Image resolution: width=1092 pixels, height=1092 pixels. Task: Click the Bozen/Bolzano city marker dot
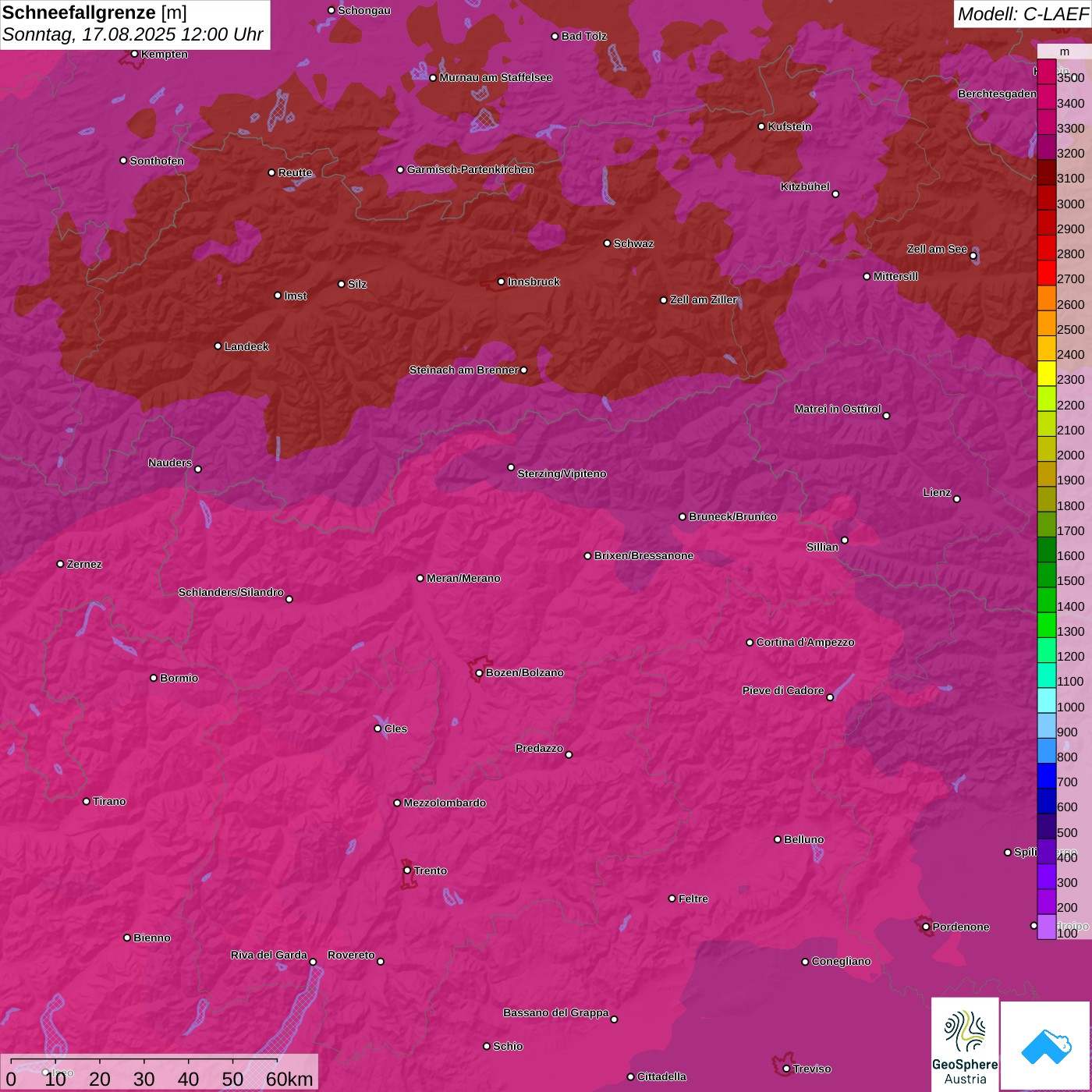pos(479,673)
